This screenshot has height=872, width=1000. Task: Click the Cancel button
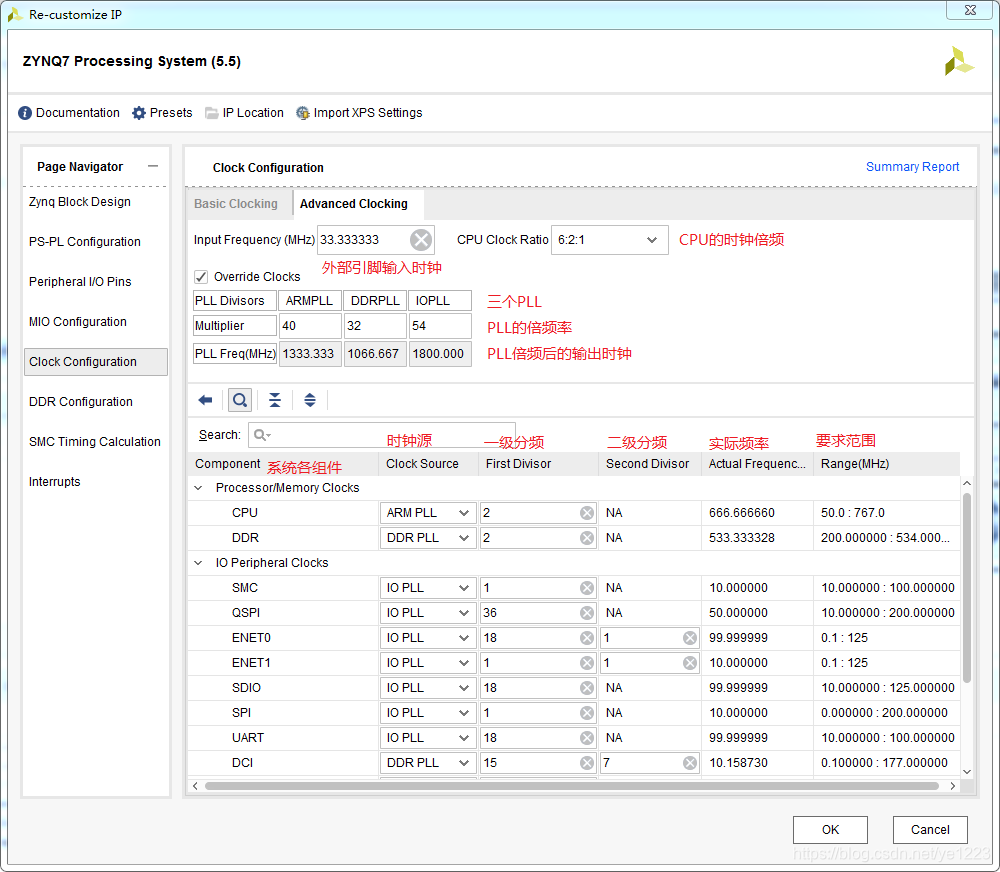coord(930,830)
